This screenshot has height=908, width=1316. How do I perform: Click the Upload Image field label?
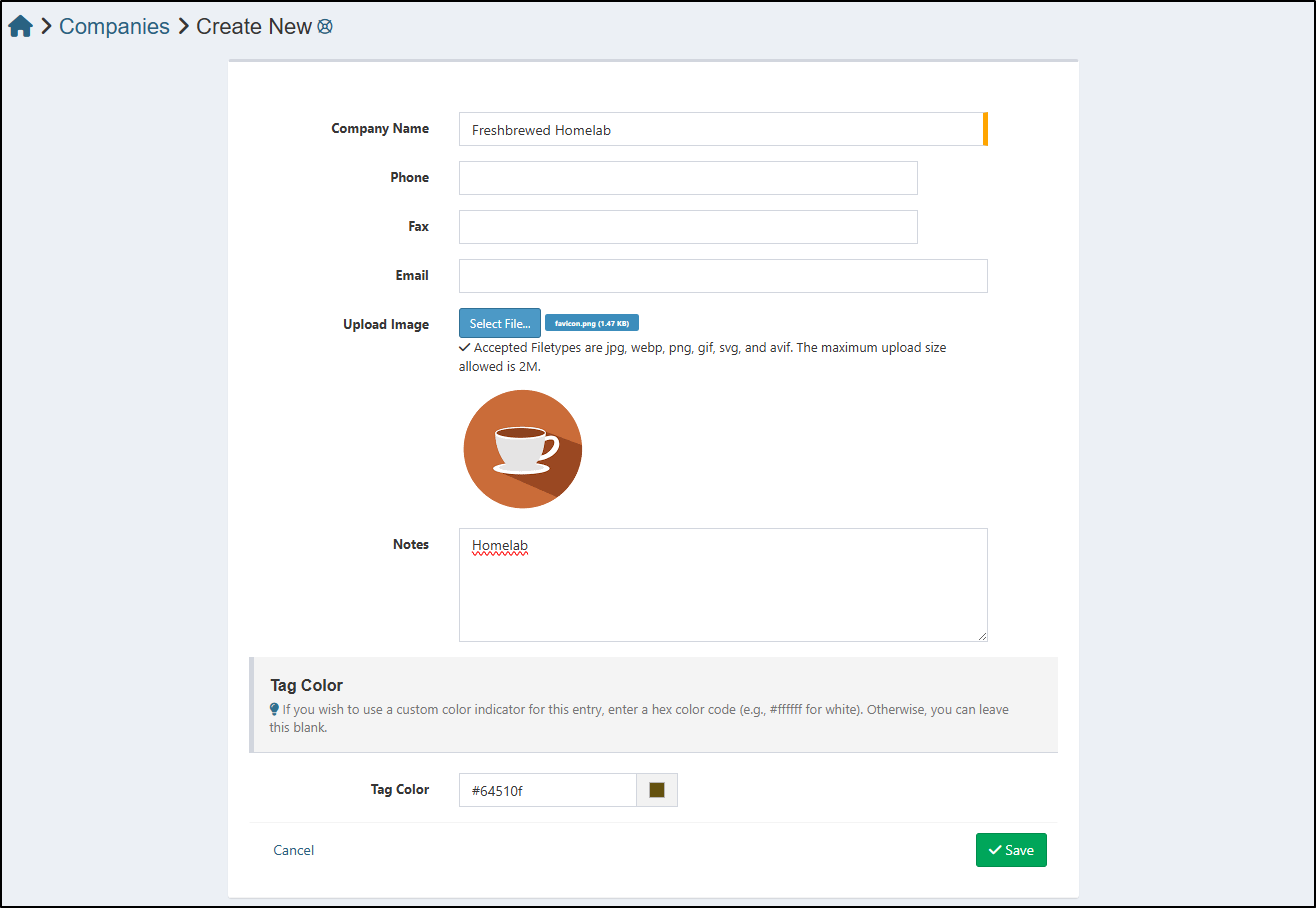point(386,325)
